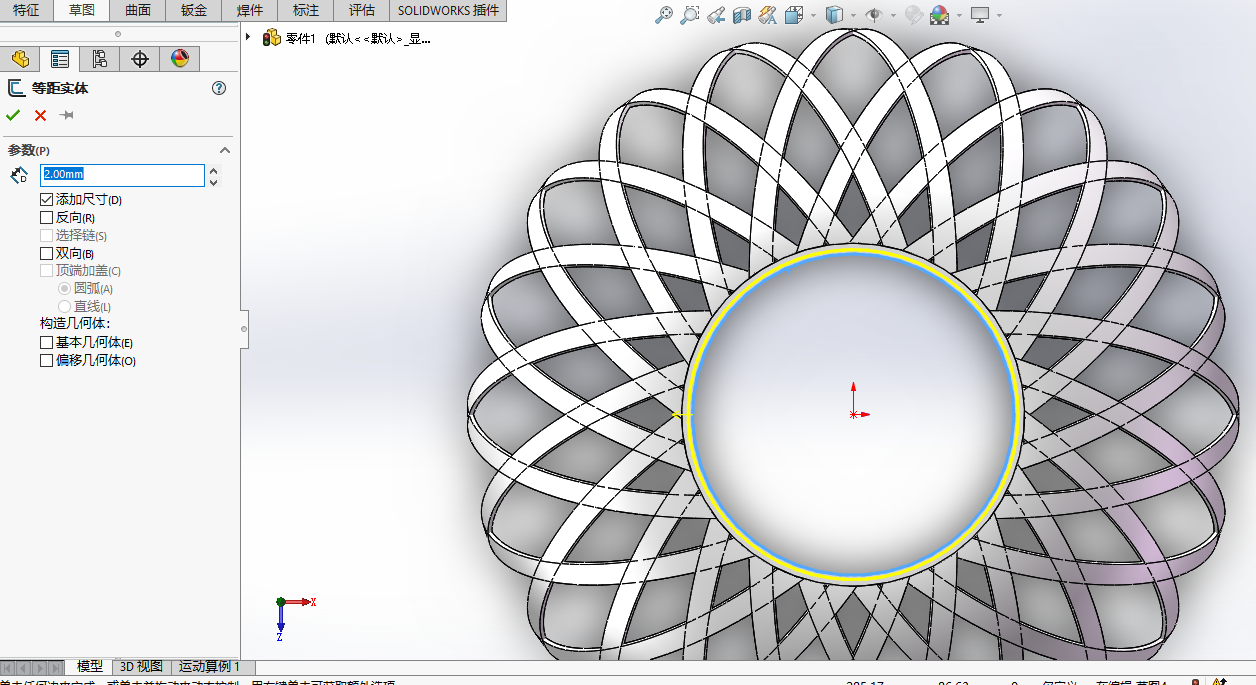The width and height of the screenshot is (1256, 685).
Task: Open the SOLIDWORKS 插件 tab
Action: (448, 10)
